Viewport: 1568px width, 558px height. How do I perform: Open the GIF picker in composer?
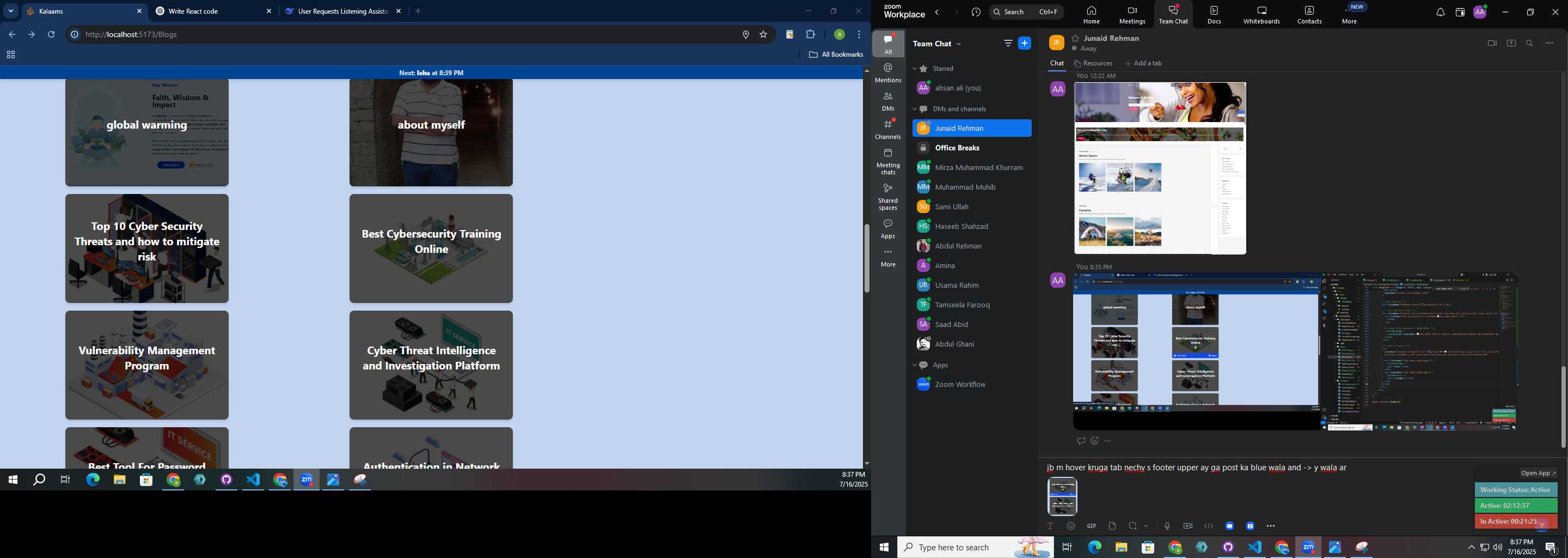point(1092,526)
